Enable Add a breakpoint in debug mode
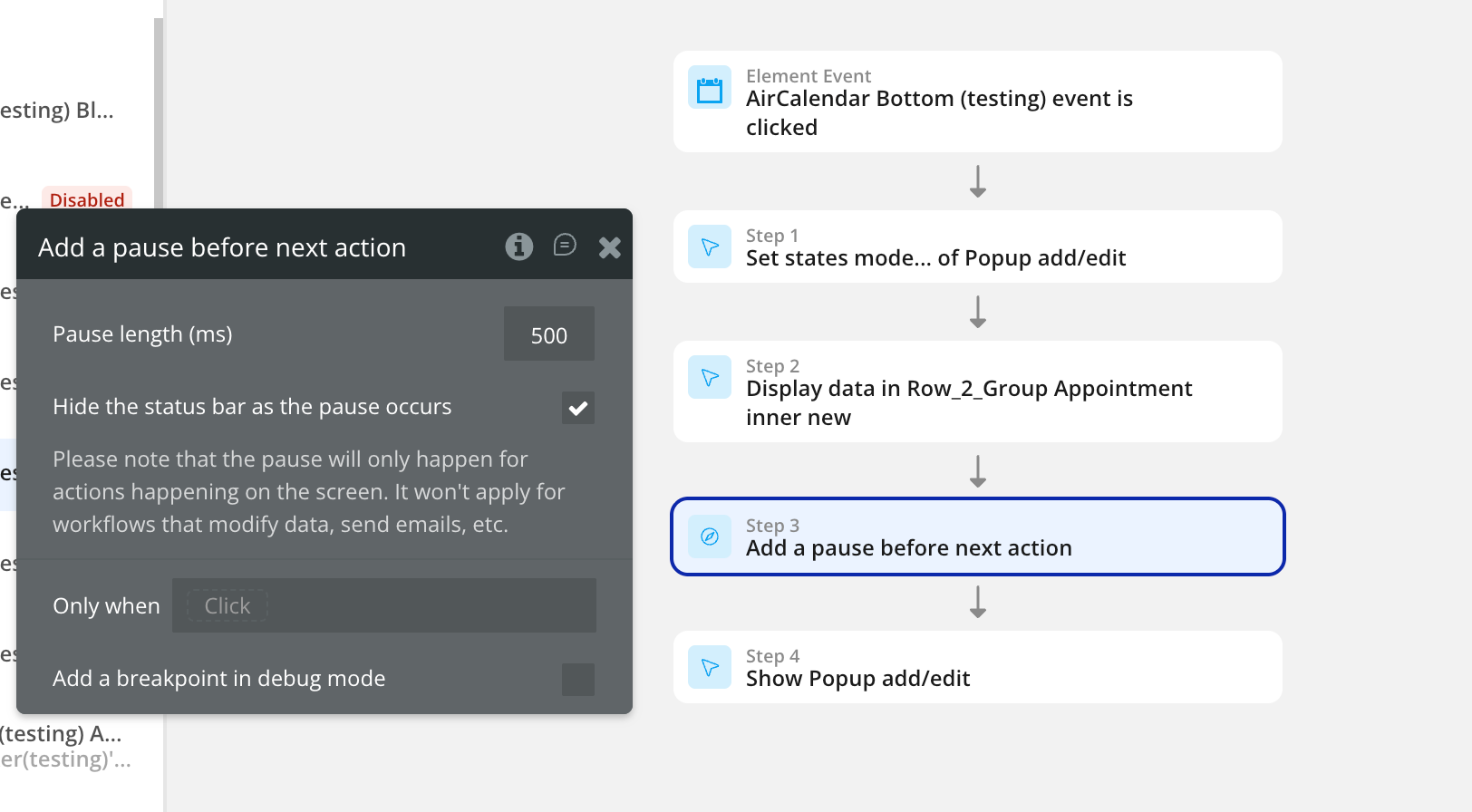This screenshot has width=1472, height=812. [577, 680]
